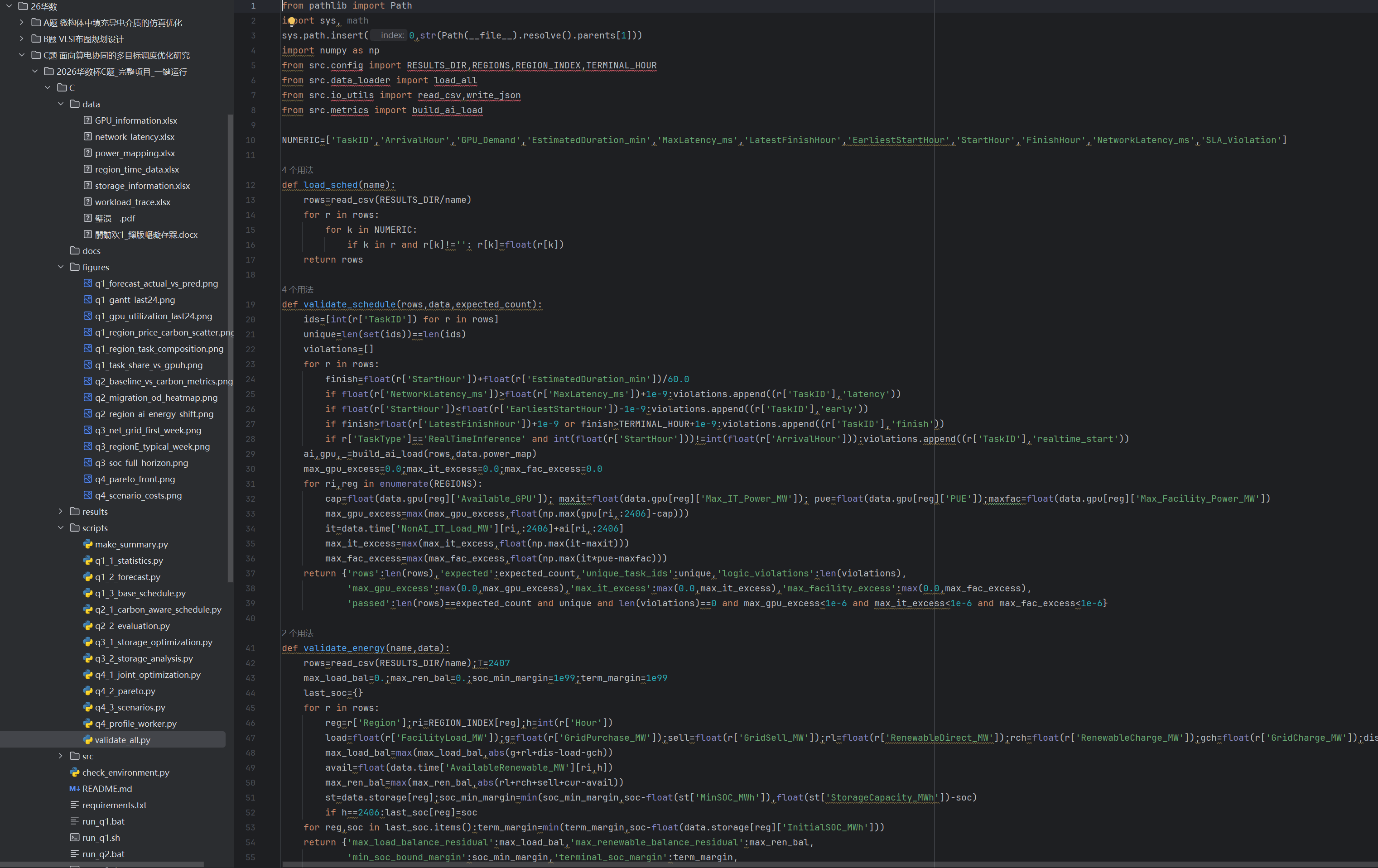The width and height of the screenshot is (1378, 868).
Task: Click gutter line number 41
Action: click(251, 648)
